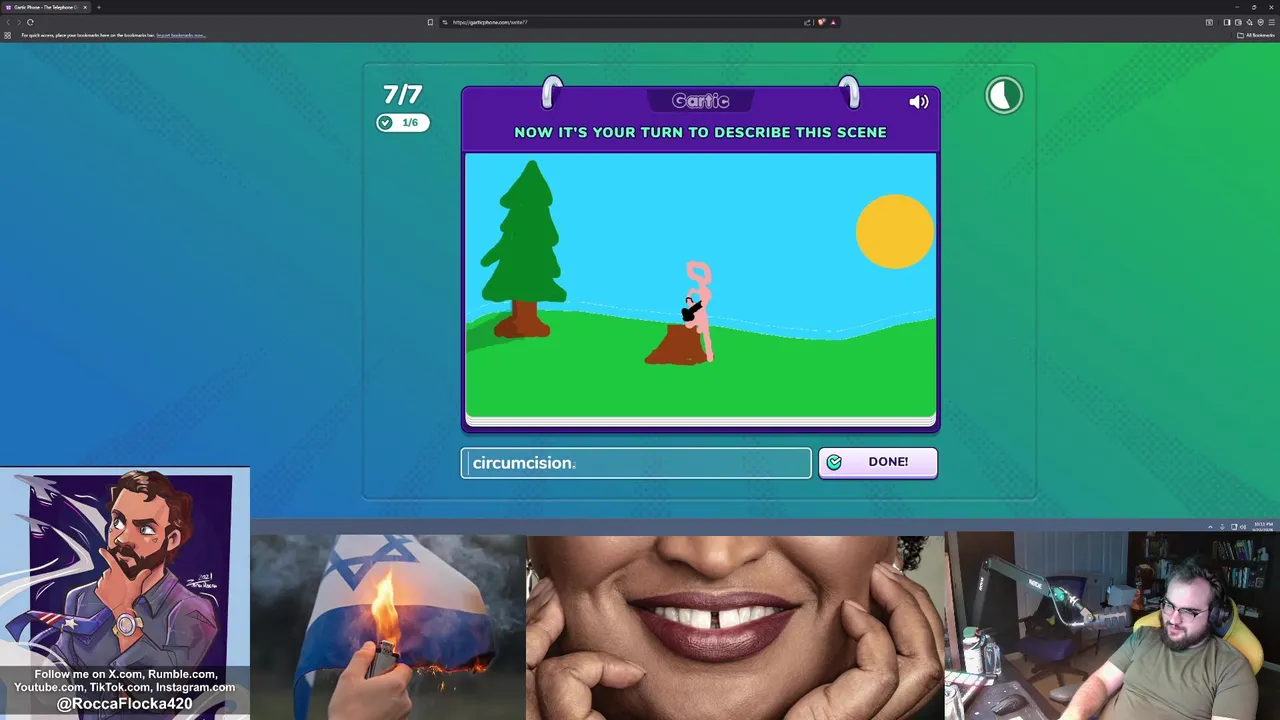The height and width of the screenshot is (720, 1280).
Task: Click the microphone icon in system tray
Action: [1222, 527]
